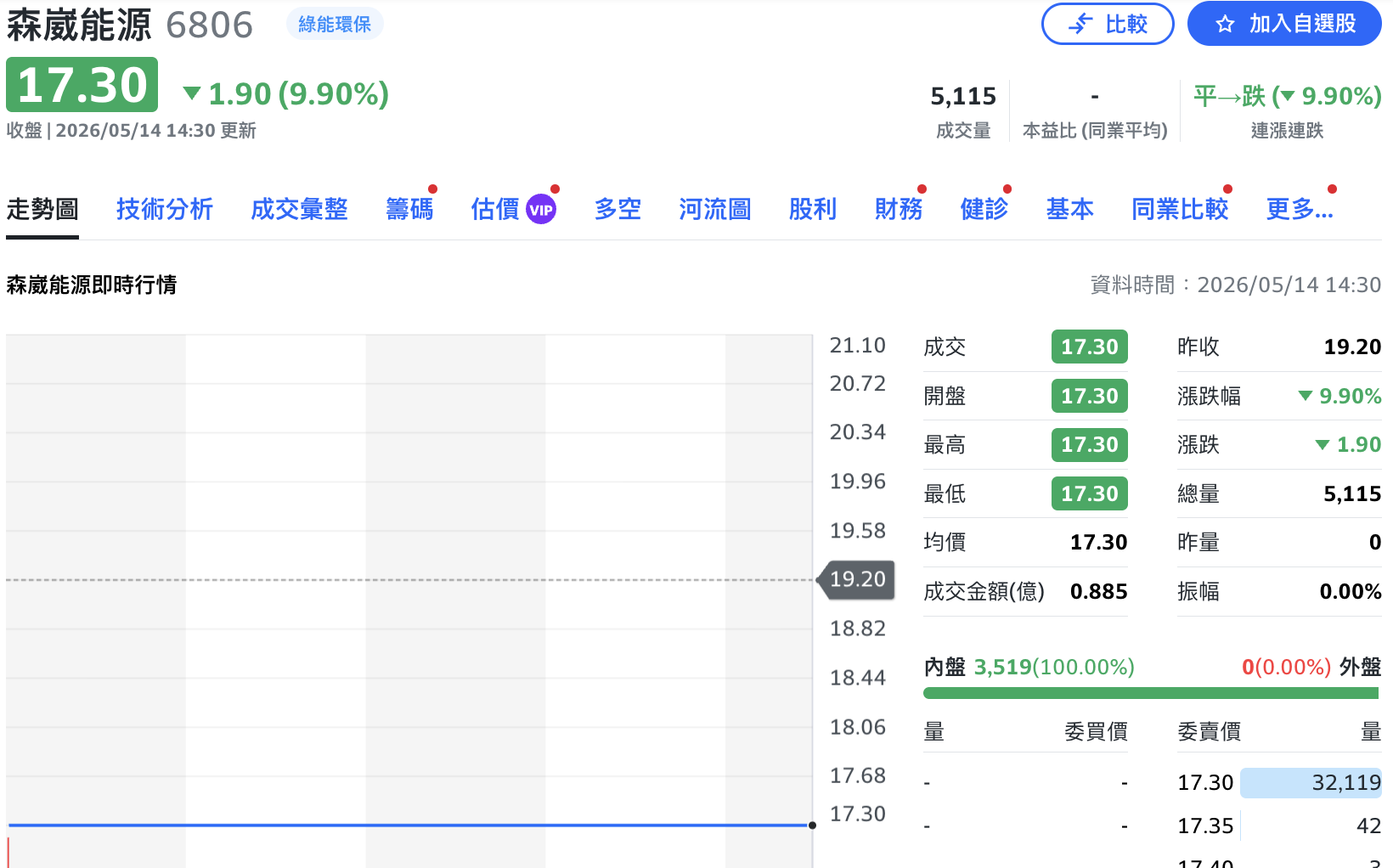The image size is (1393, 868).
Task: Click the 最高 17.30 green value
Action: point(1090,444)
